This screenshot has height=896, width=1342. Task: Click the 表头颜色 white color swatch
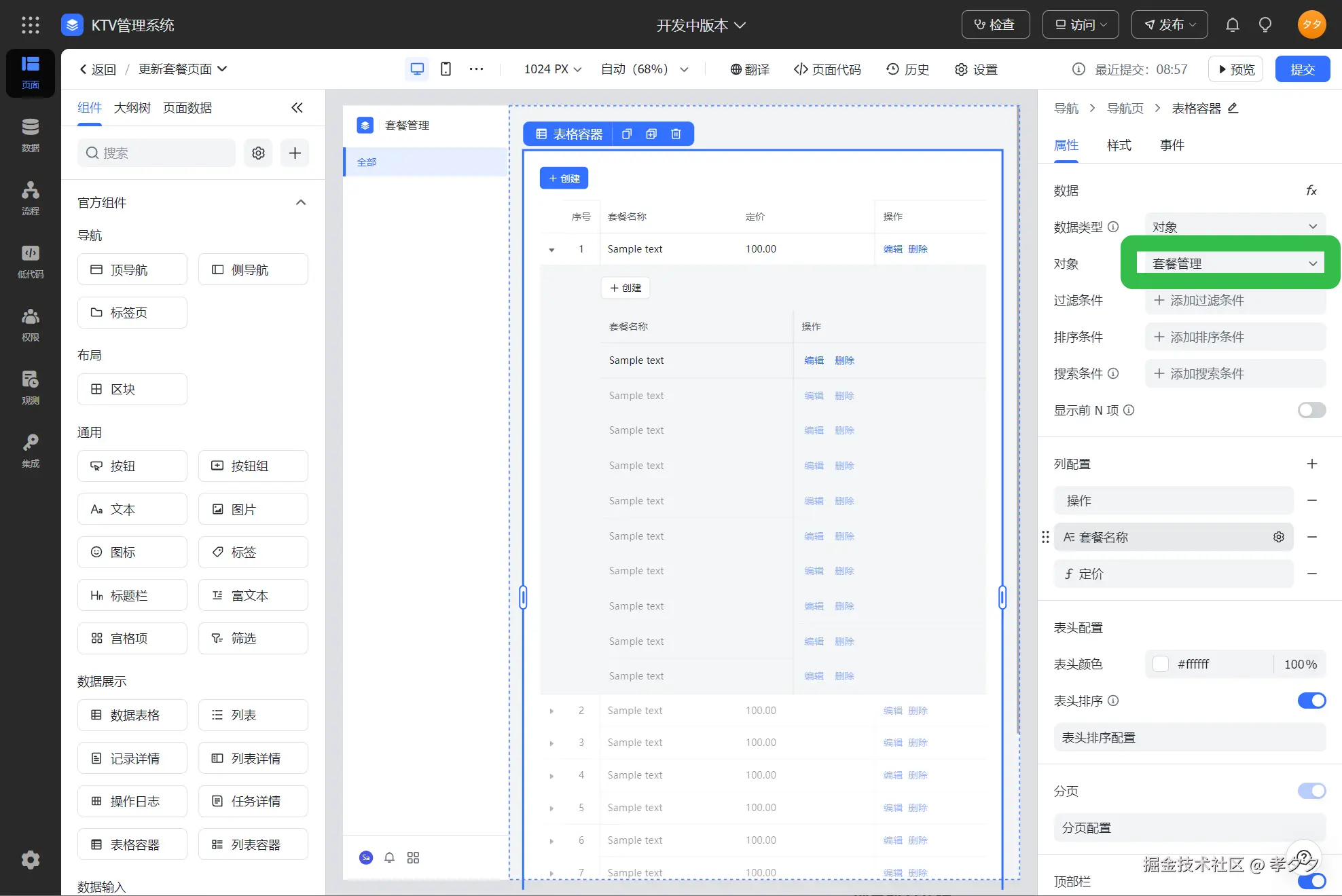(x=1161, y=664)
